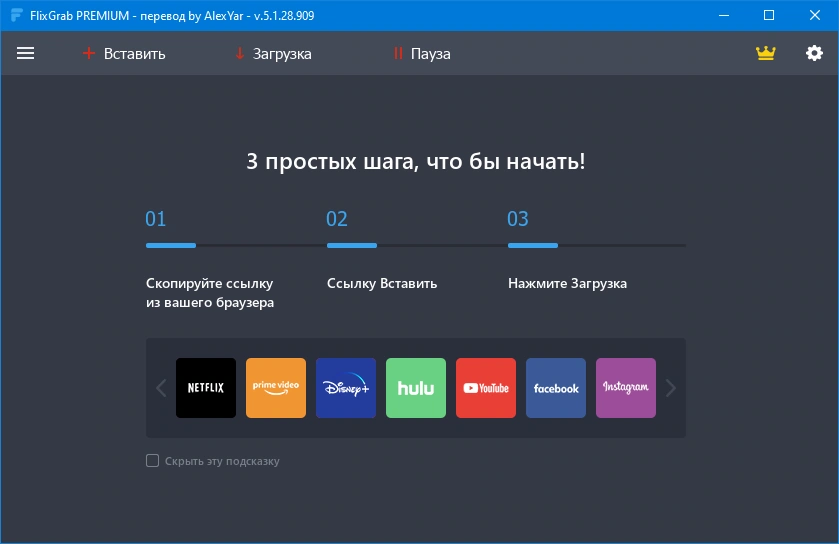Click the red arrow Загрузка icon

point(240,53)
